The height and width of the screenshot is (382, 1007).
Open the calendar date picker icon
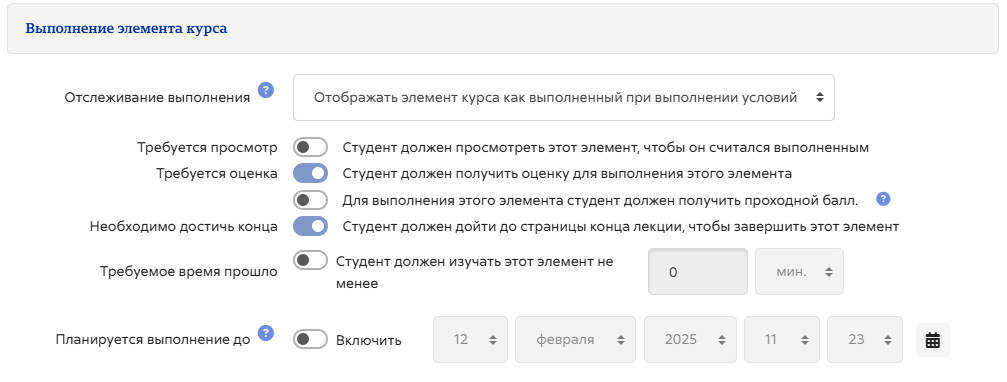click(933, 340)
